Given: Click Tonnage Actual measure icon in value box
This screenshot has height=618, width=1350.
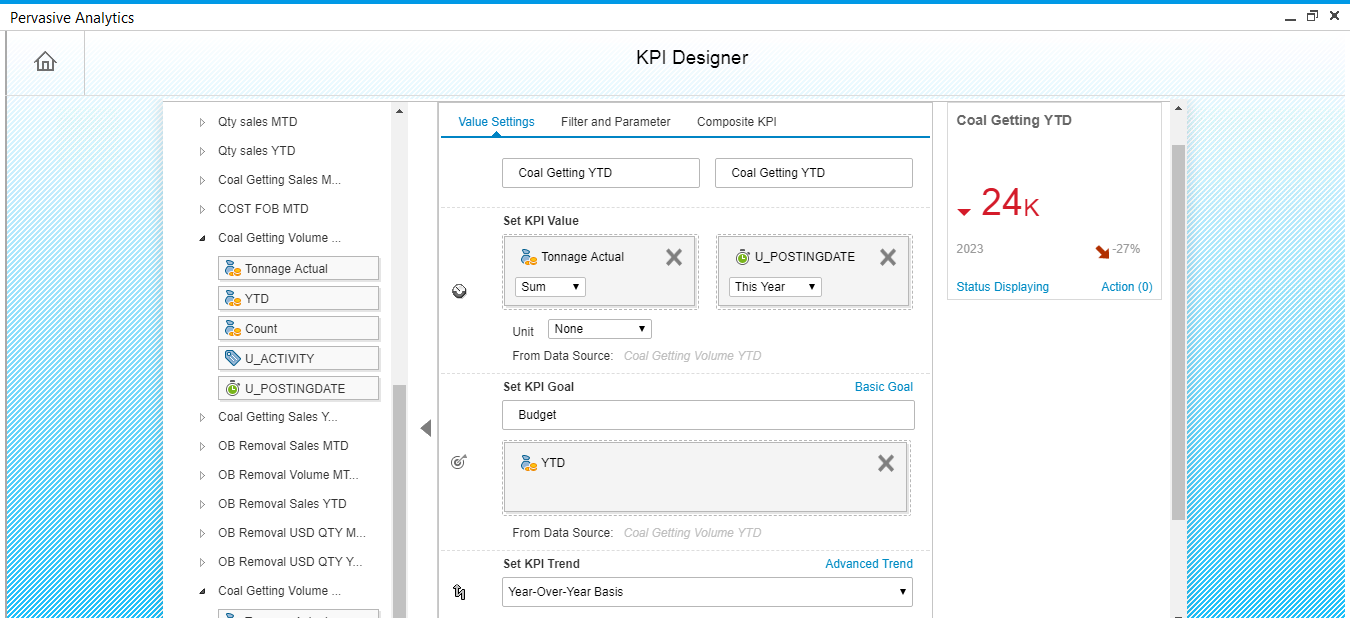Looking at the screenshot, I should [529, 257].
